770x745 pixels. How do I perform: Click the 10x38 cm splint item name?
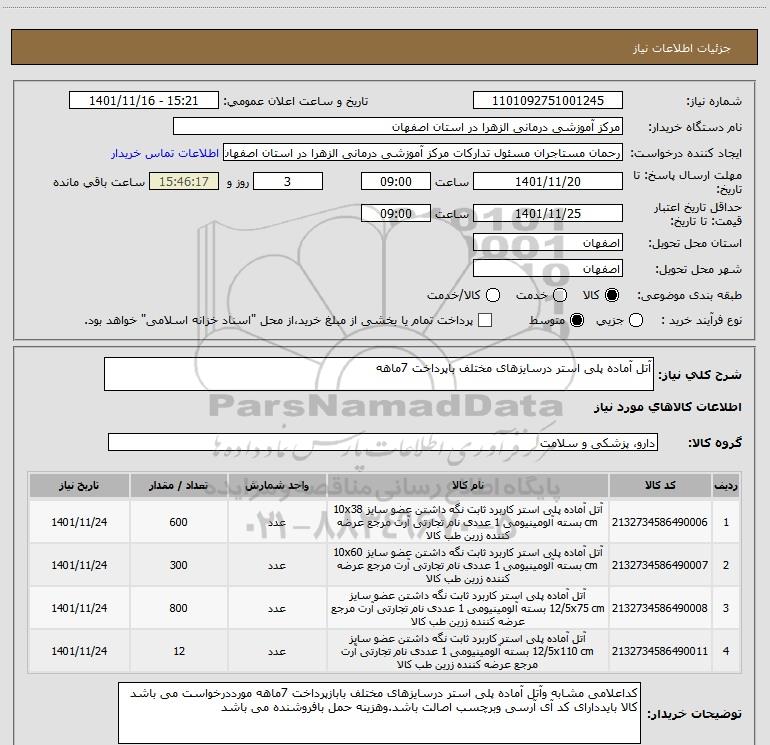click(468, 522)
